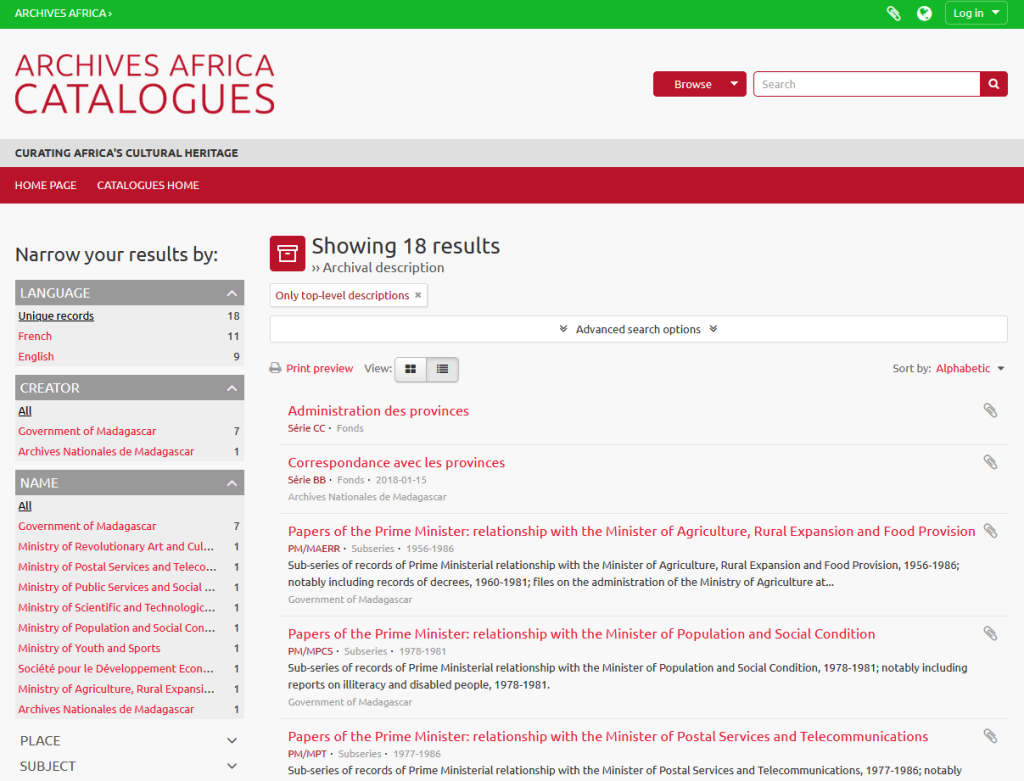The height and width of the screenshot is (781, 1024).
Task: Click the search magnifier button
Action: point(993,84)
